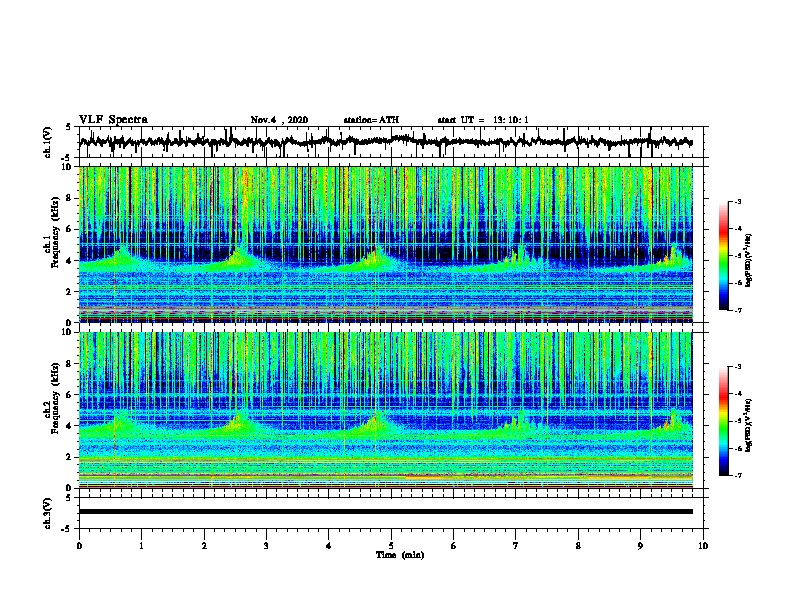Click the "station=ATH" label
The image size is (792, 612).
[x=371, y=120]
